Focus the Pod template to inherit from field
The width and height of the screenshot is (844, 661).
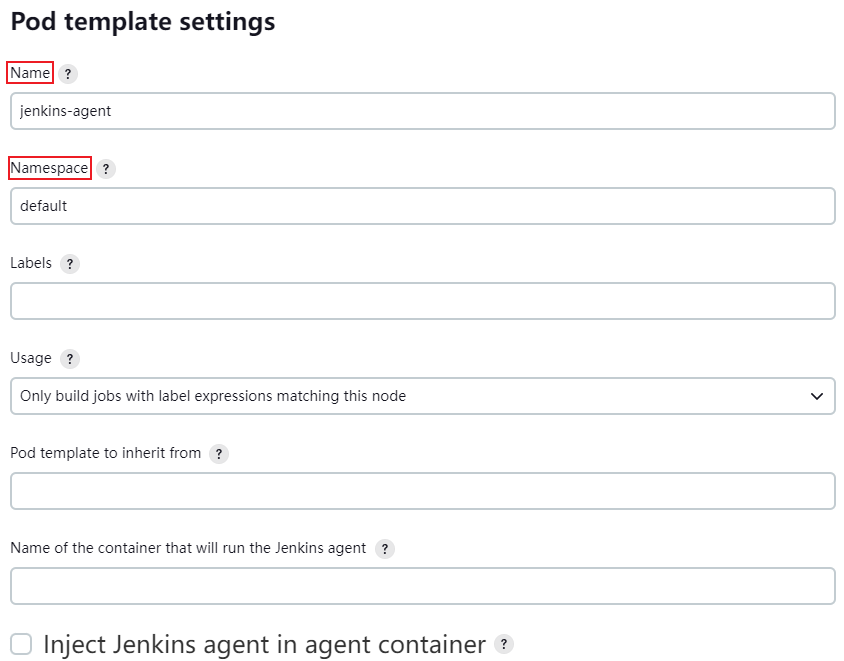click(x=423, y=491)
